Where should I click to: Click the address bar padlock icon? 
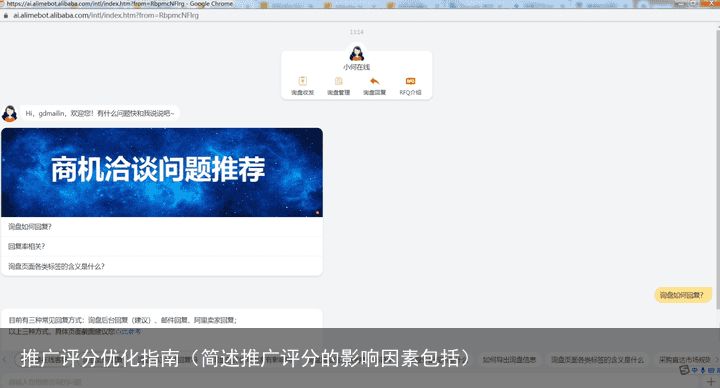pos(6,15)
